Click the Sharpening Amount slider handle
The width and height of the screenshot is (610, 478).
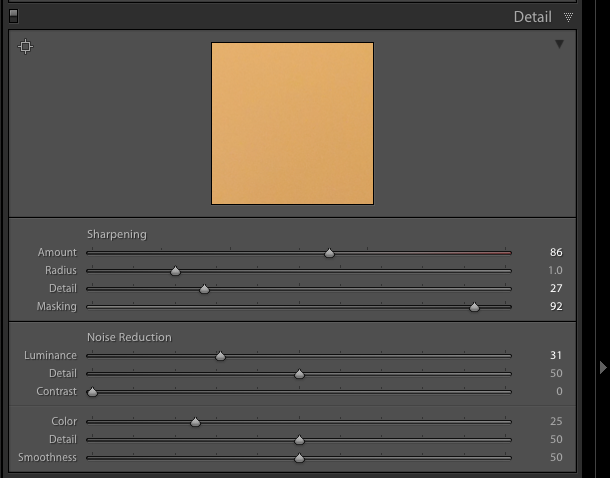point(330,253)
